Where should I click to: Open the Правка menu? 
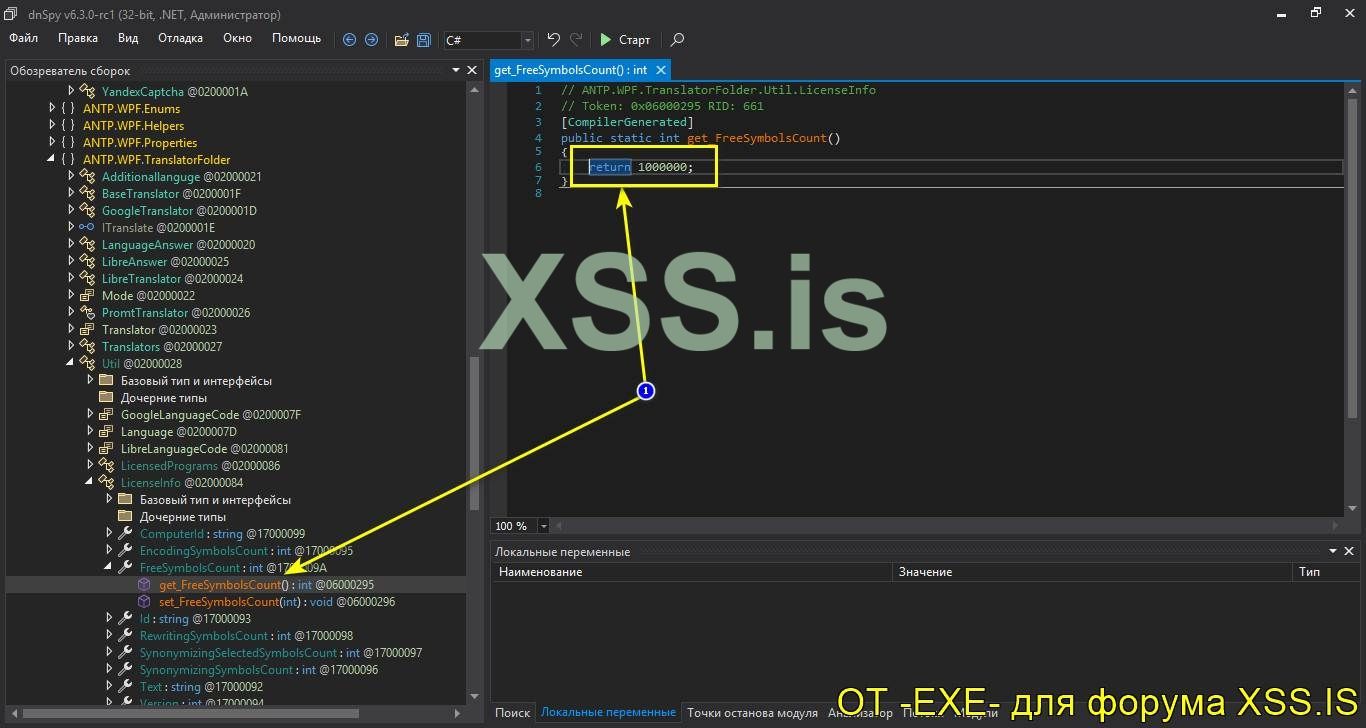coord(78,38)
